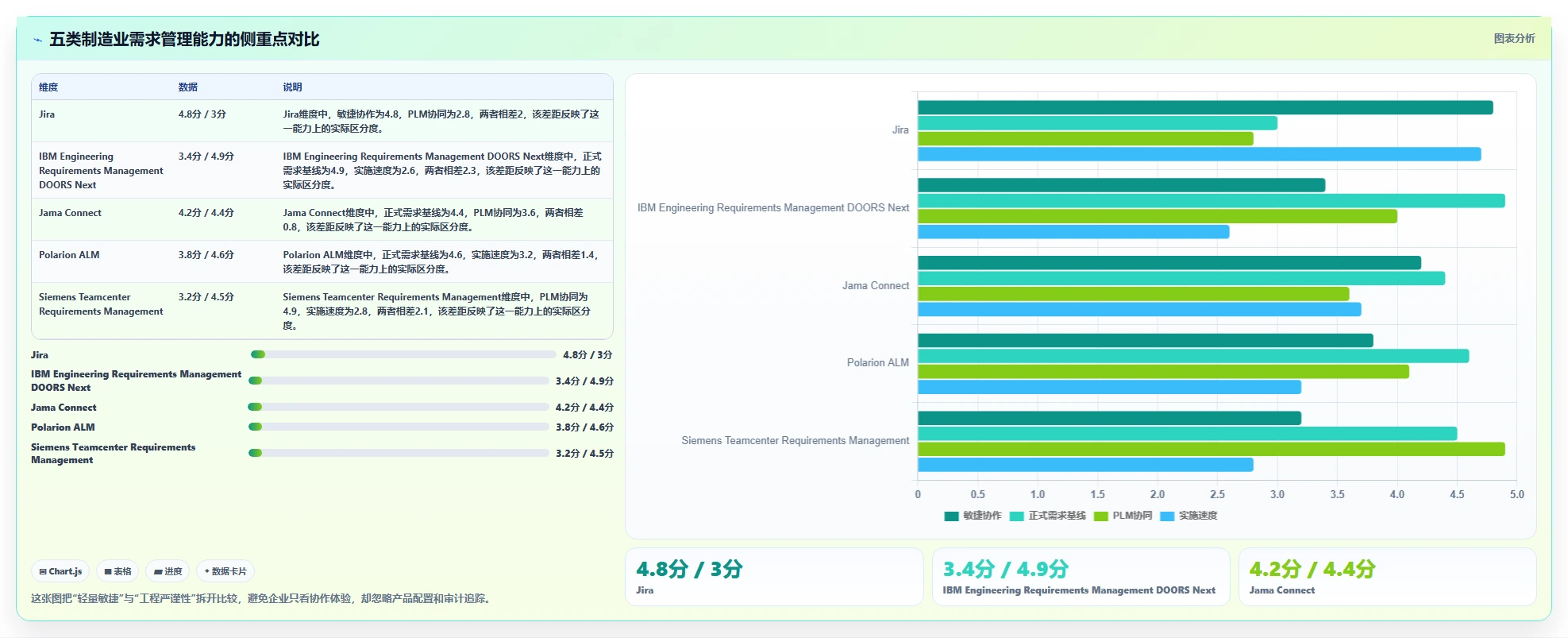Click the Jira progress bar
This screenshot has width=1568, height=638.
[403, 354]
